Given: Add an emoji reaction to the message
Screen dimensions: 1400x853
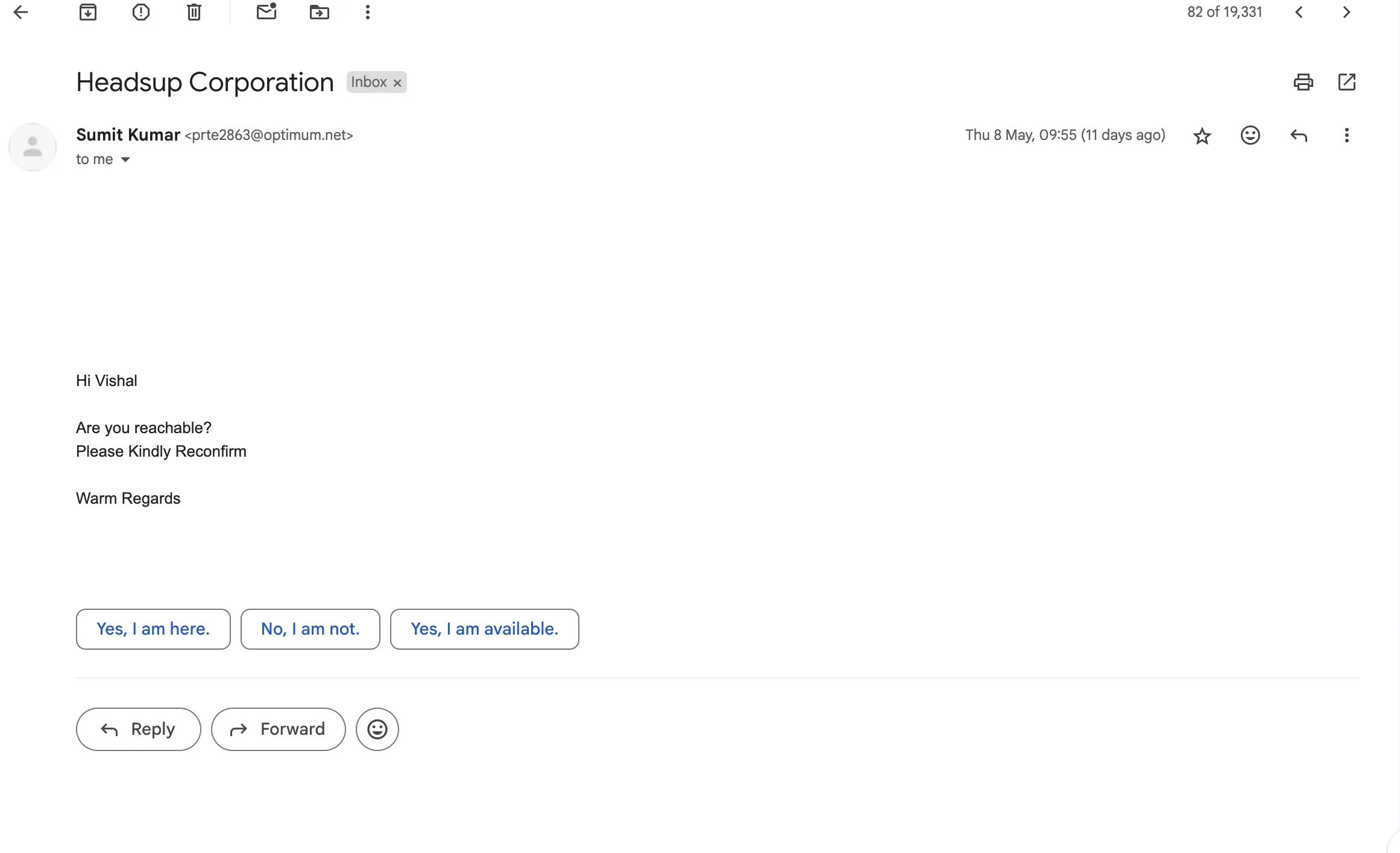Looking at the screenshot, I should pos(1250,135).
